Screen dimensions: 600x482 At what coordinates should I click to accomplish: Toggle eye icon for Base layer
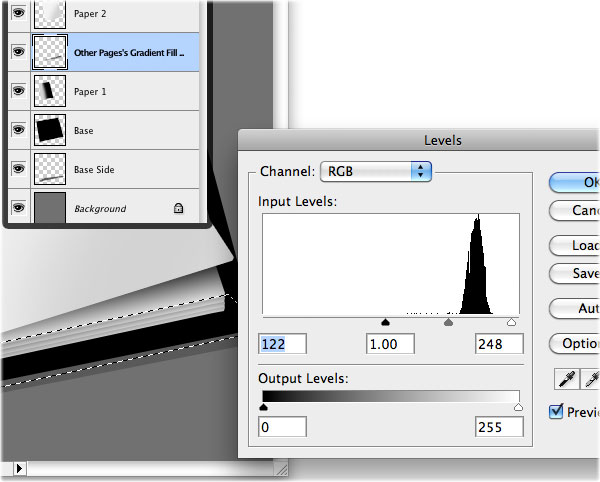pyautogui.click(x=18, y=130)
